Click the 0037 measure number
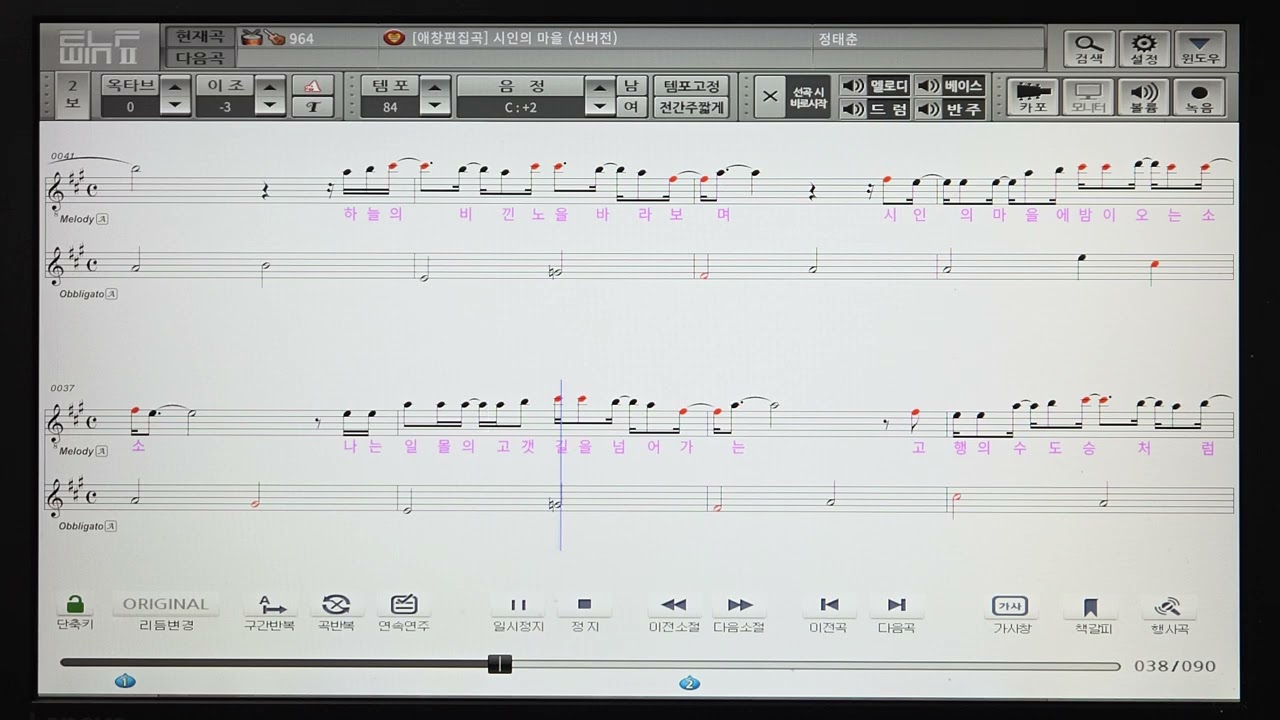The width and height of the screenshot is (1280, 720). coord(63,388)
